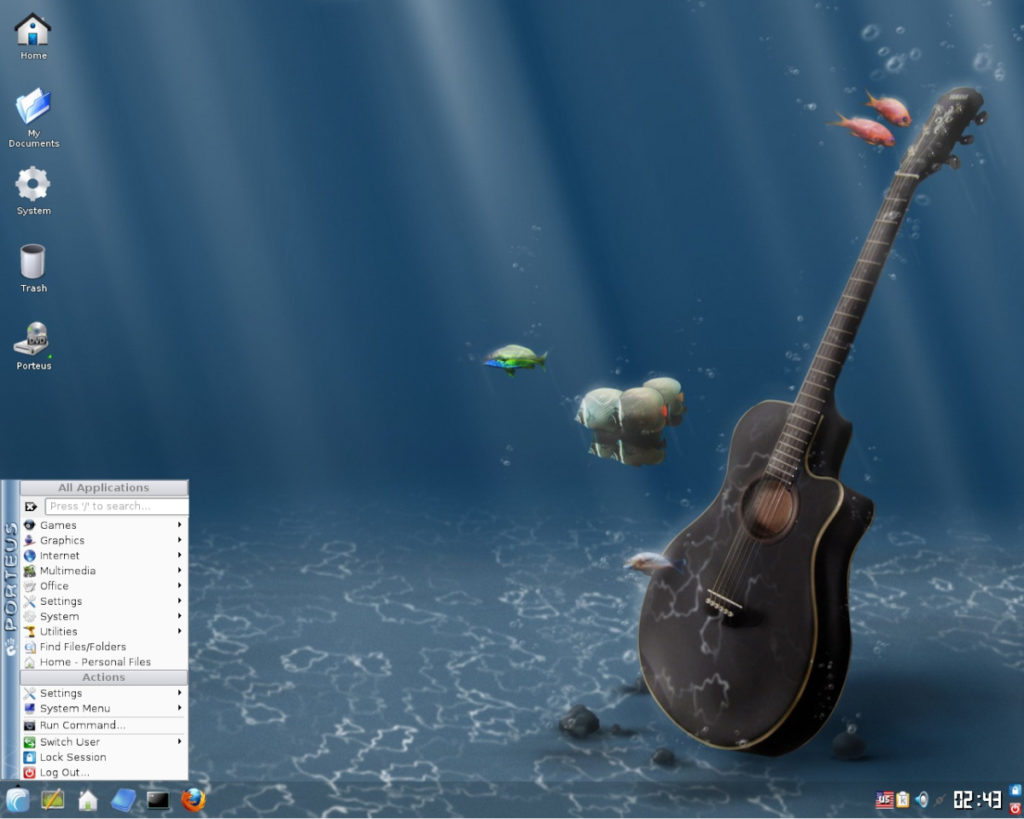
Task: Open Klipper clipboard tool in the system tray
Action: (902, 800)
